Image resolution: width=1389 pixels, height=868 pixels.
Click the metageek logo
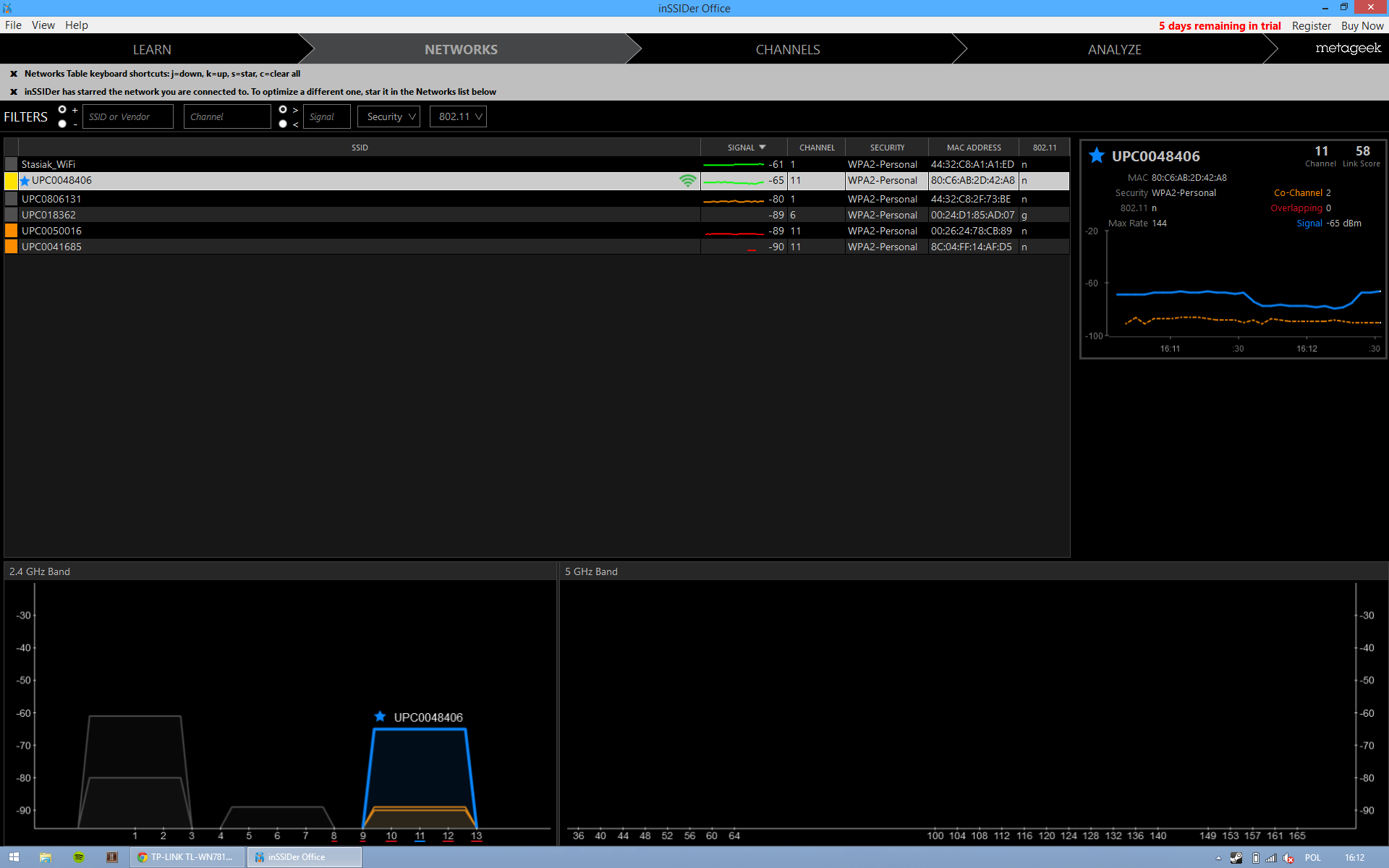click(1348, 48)
